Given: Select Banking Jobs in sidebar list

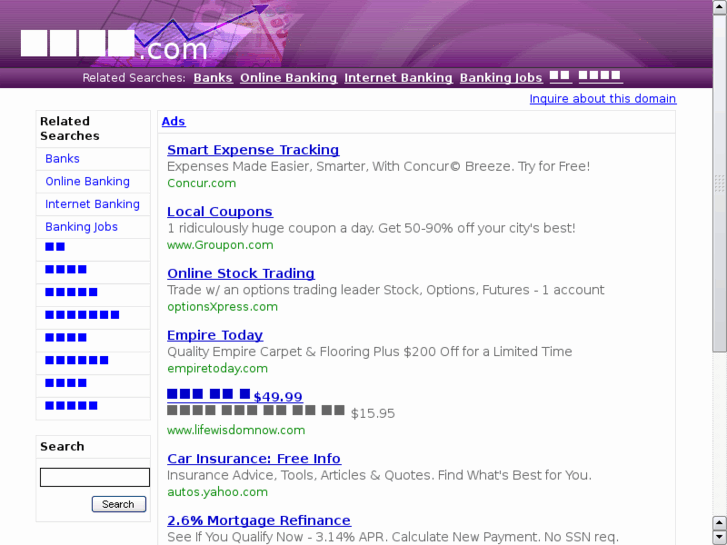Looking at the screenshot, I should [x=81, y=227].
